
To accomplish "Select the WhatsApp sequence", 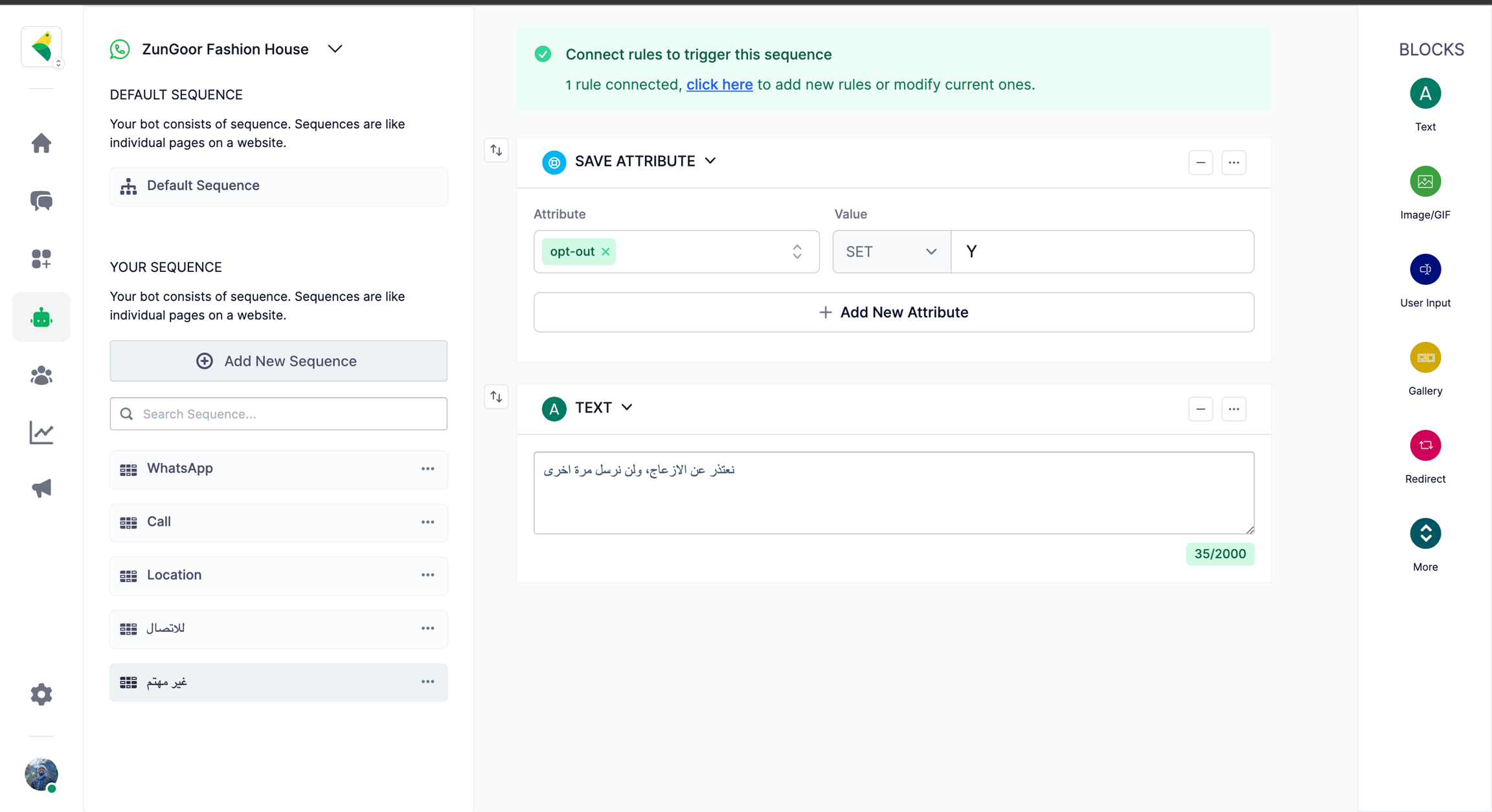I will [180, 468].
